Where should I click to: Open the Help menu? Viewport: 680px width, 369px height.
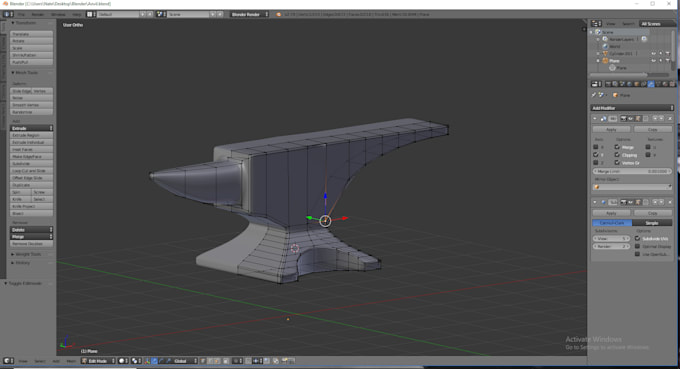[x=77, y=14]
